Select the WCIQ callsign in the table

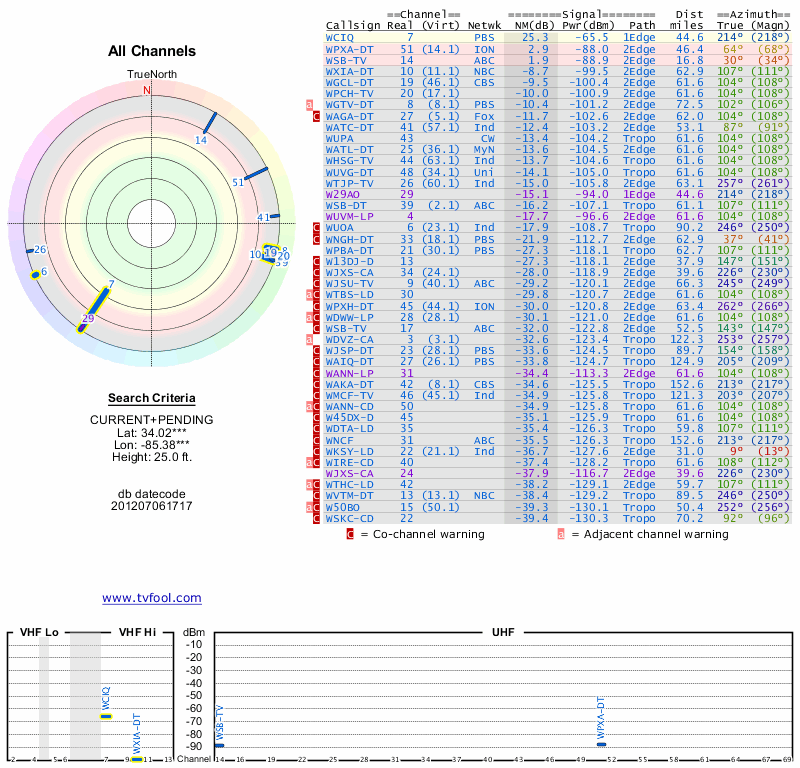click(x=340, y=37)
